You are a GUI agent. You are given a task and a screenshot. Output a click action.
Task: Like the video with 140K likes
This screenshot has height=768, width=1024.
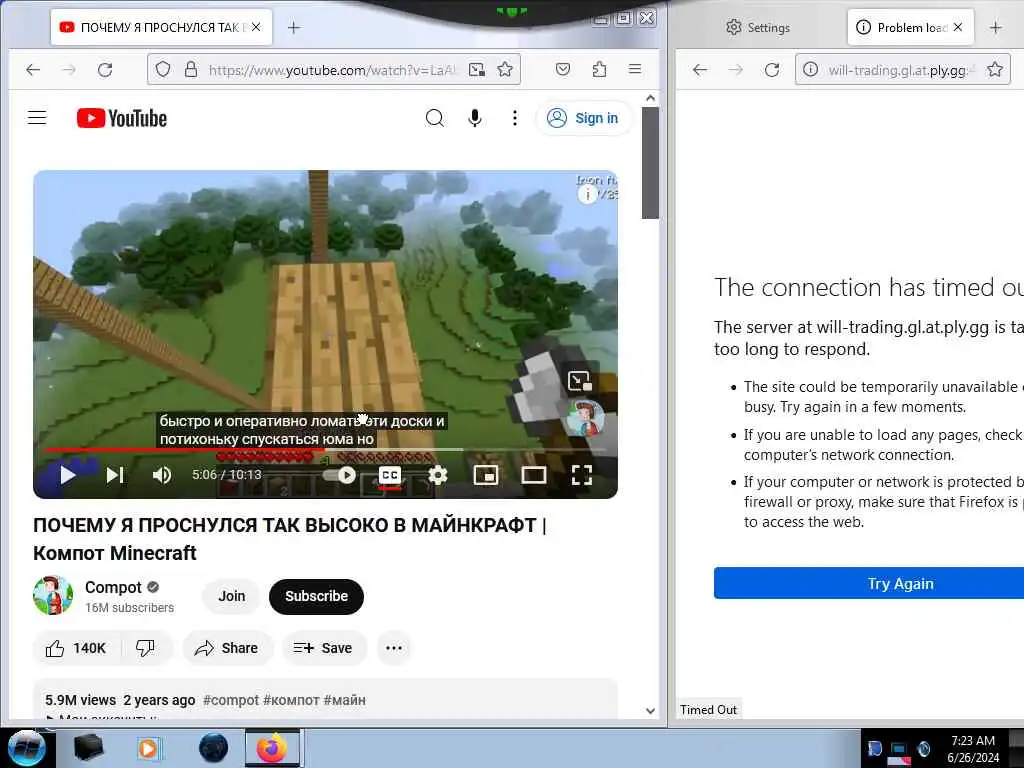pos(75,648)
